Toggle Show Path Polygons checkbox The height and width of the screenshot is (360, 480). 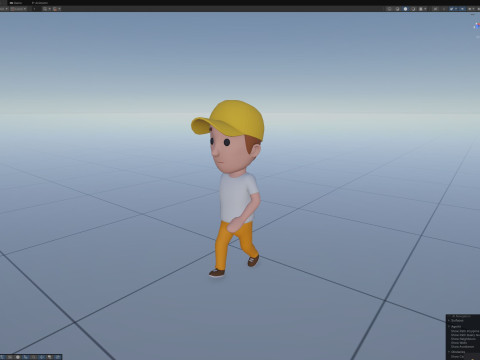465,331
